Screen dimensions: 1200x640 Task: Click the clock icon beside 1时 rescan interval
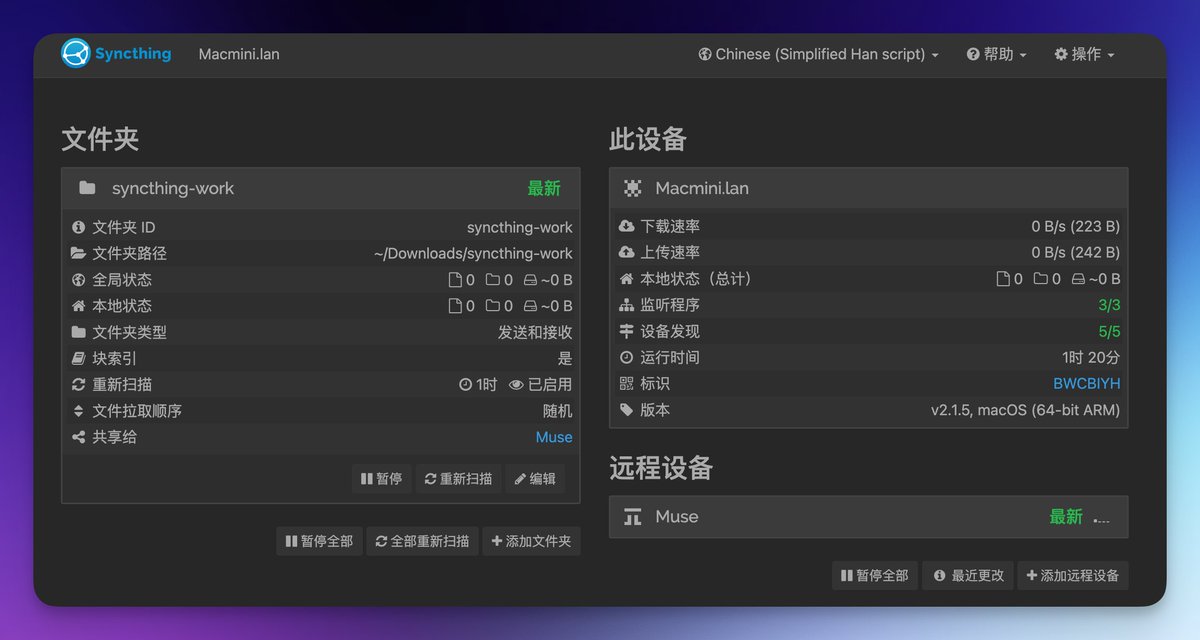465,385
